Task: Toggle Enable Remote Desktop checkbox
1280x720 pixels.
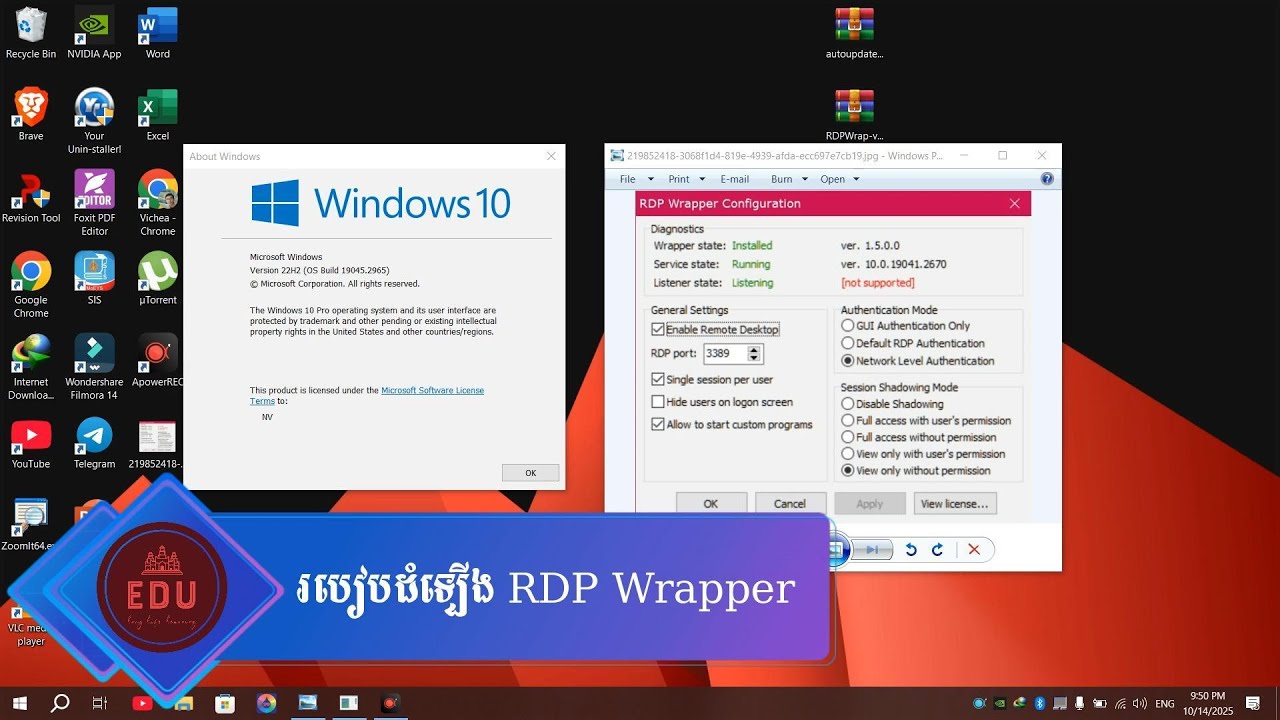Action: tap(657, 329)
